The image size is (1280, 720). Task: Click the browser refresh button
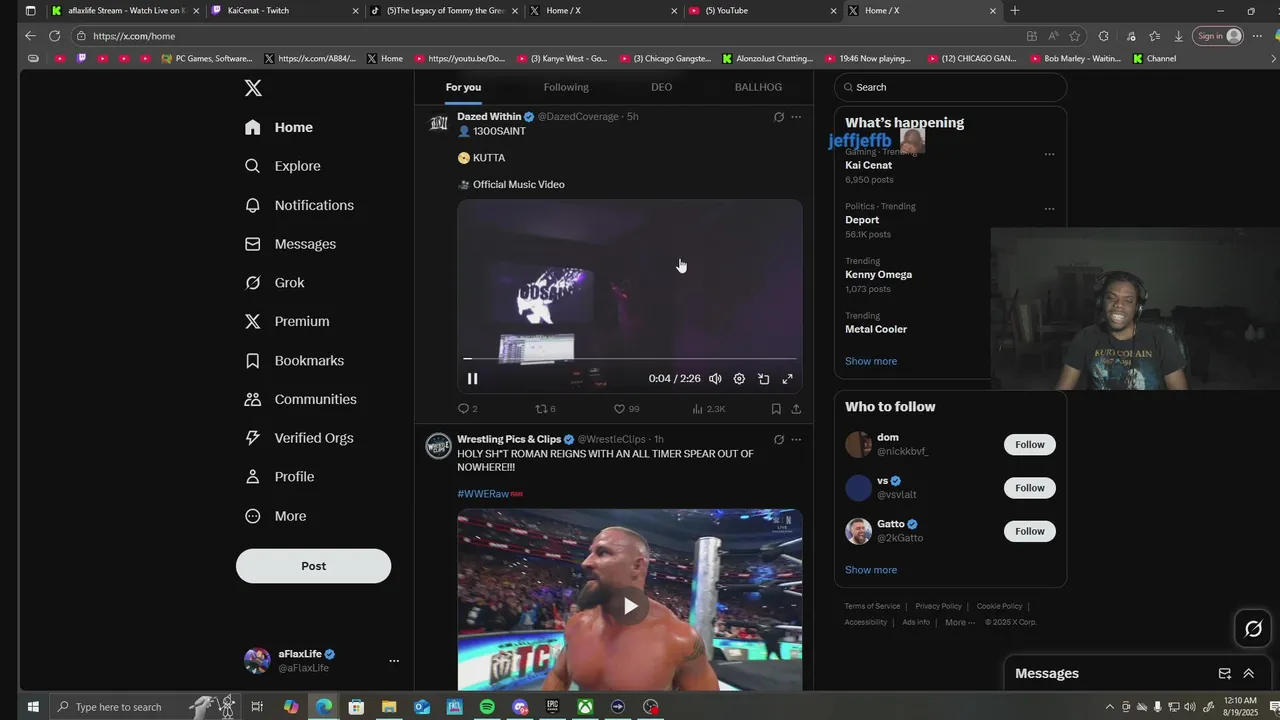pyautogui.click(x=54, y=36)
